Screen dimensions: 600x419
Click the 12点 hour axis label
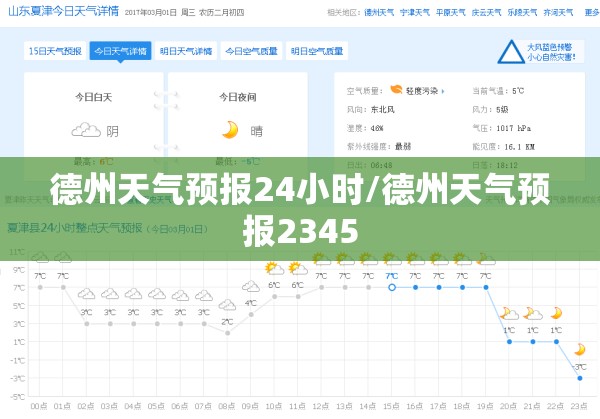(x=321, y=406)
